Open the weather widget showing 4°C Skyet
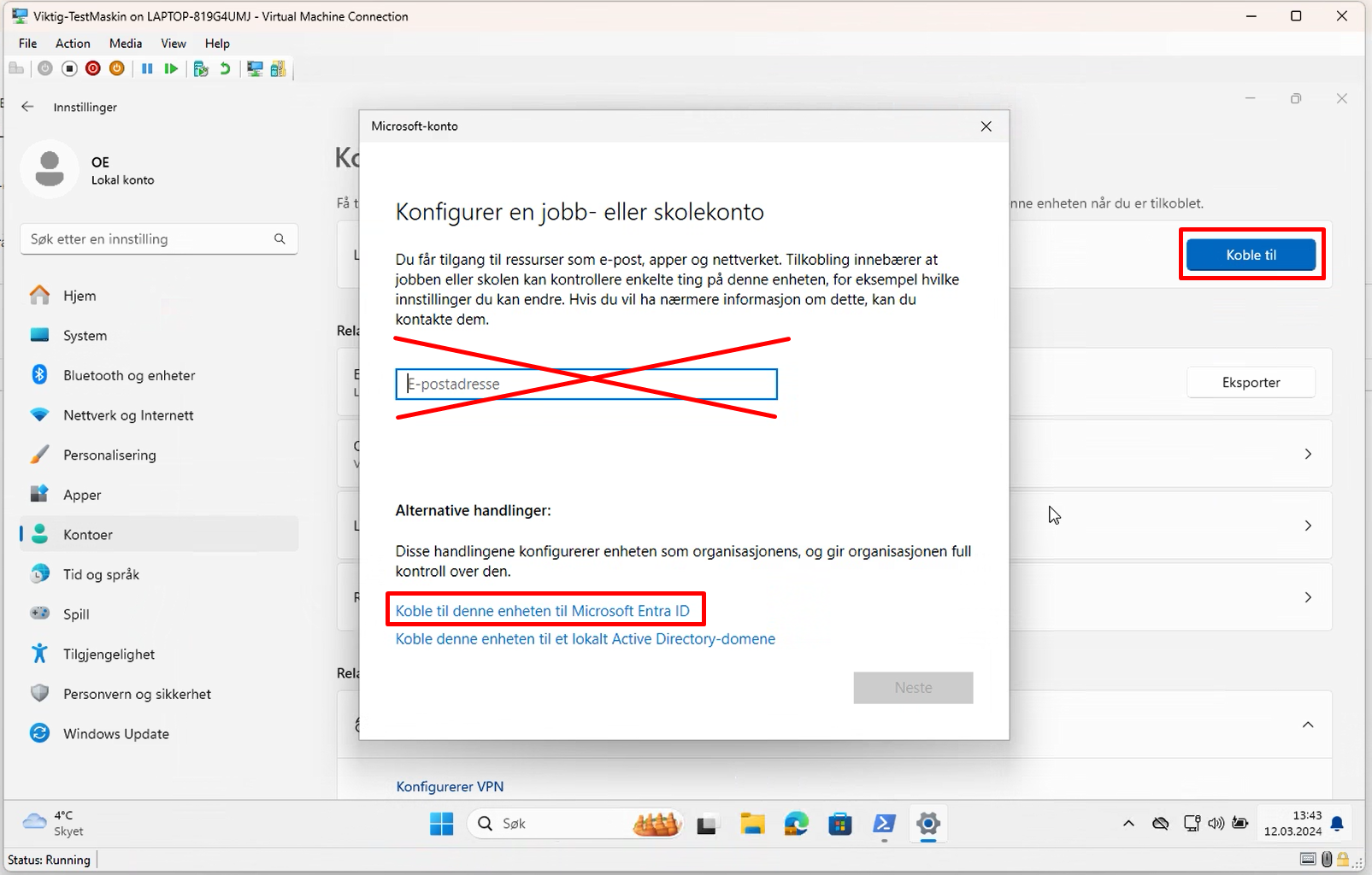This screenshot has height=875, width=1372. (x=53, y=824)
